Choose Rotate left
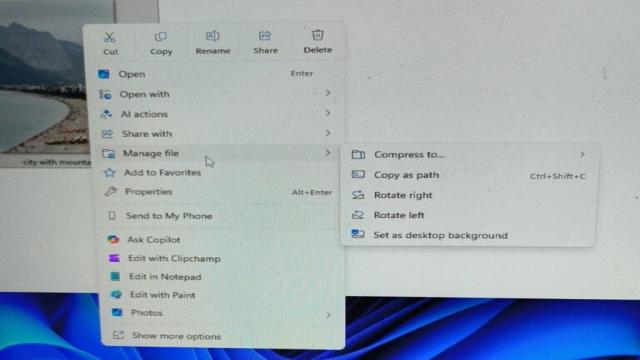Viewport: 640px width, 360px height. (x=469, y=215)
